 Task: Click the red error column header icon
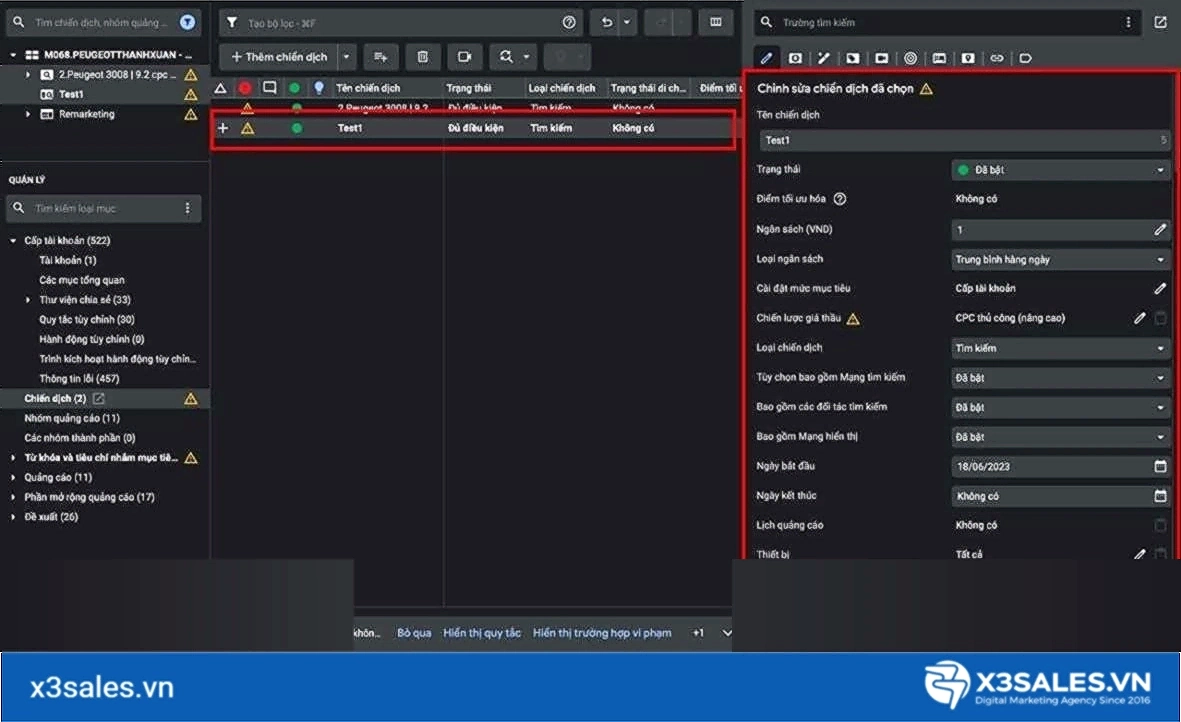pyautogui.click(x=245, y=88)
